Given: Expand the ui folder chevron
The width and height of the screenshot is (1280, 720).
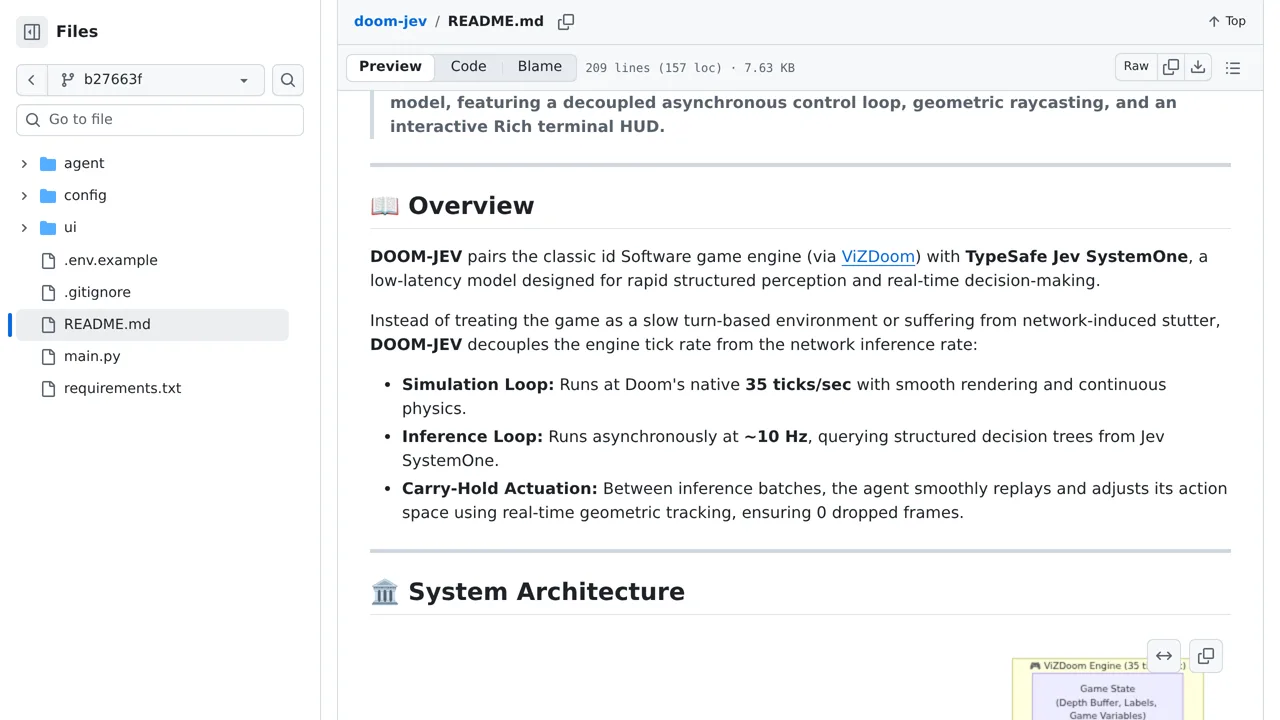Looking at the screenshot, I should tap(24, 228).
